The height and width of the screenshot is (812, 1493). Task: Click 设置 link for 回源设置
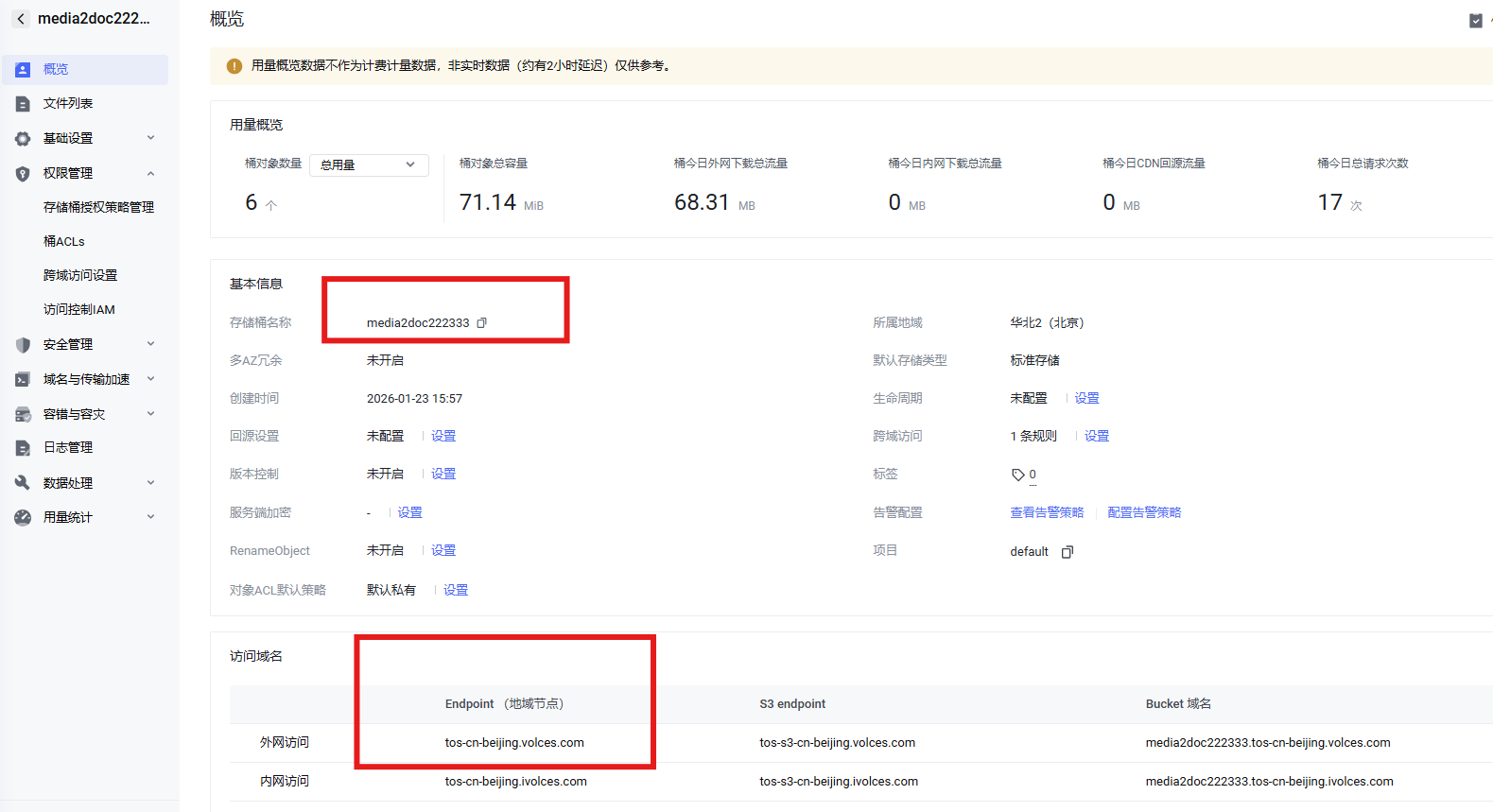pyautogui.click(x=443, y=437)
